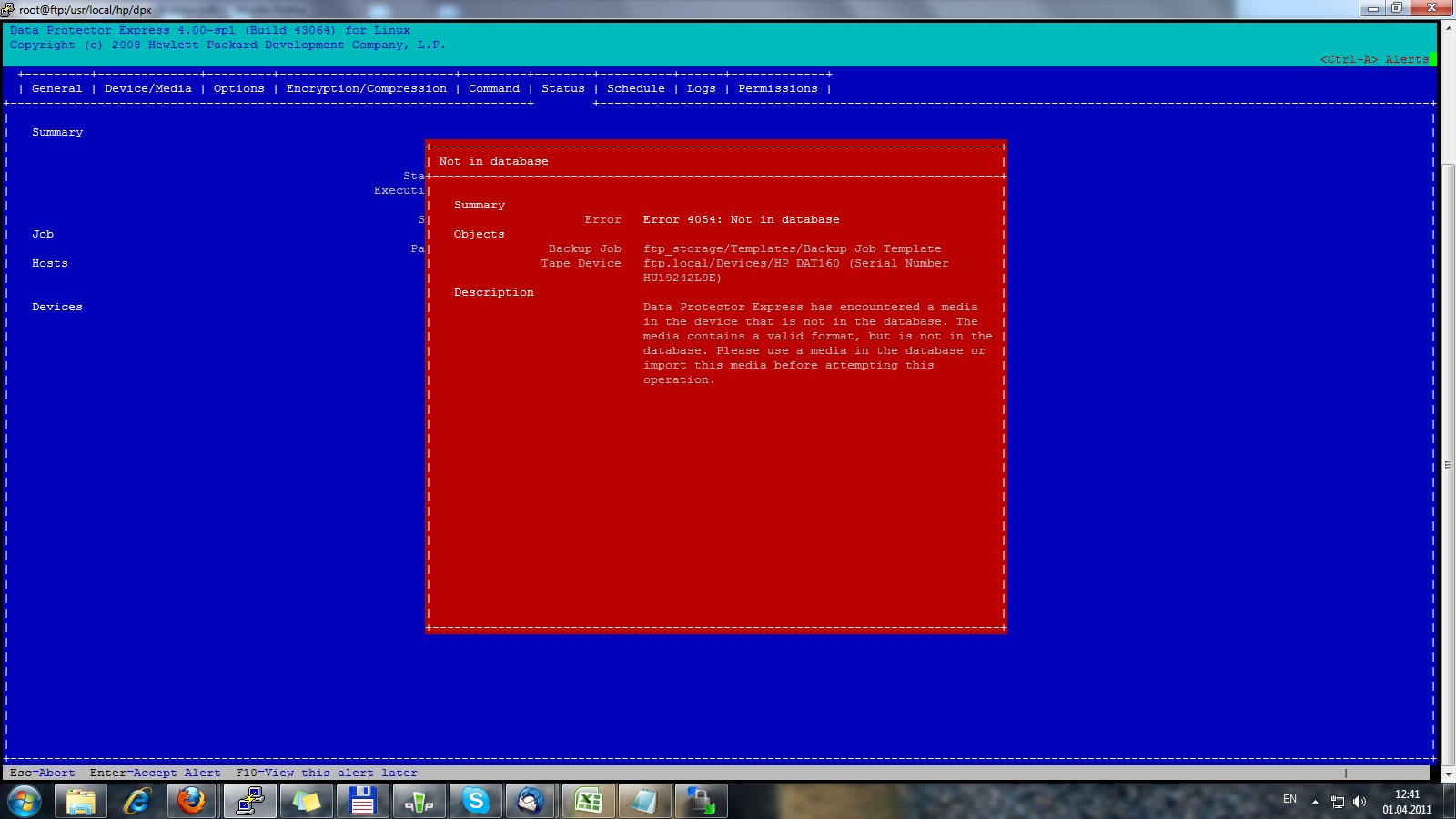This screenshot has height=819, width=1456.
Task: Open the Schedule tab
Action: 636,88
